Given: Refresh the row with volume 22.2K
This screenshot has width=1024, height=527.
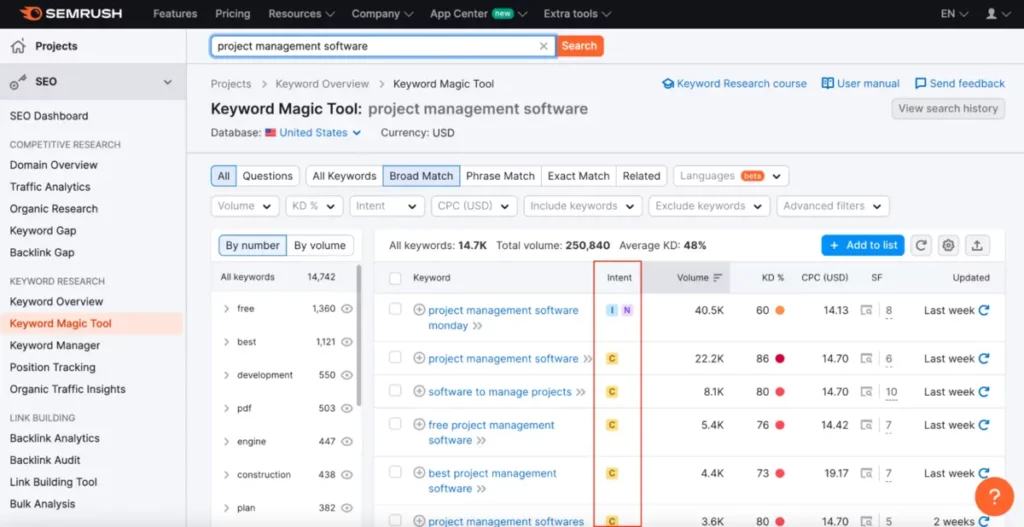Looking at the screenshot, I should click(984, 359).
